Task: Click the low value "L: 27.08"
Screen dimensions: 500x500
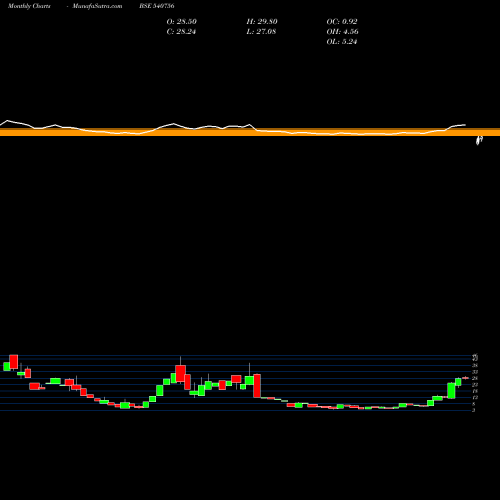Action: pyautogui.click(x=261, y=32)
